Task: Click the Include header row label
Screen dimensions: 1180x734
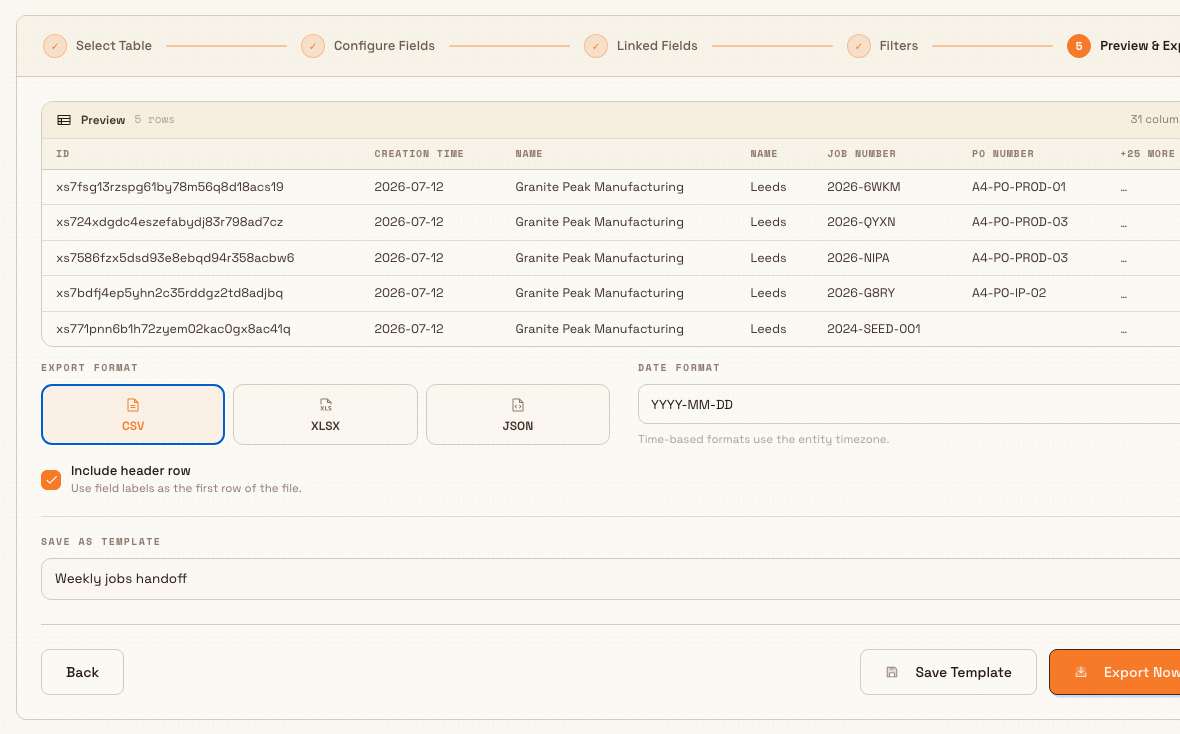Action: click(x=130, y=471)
